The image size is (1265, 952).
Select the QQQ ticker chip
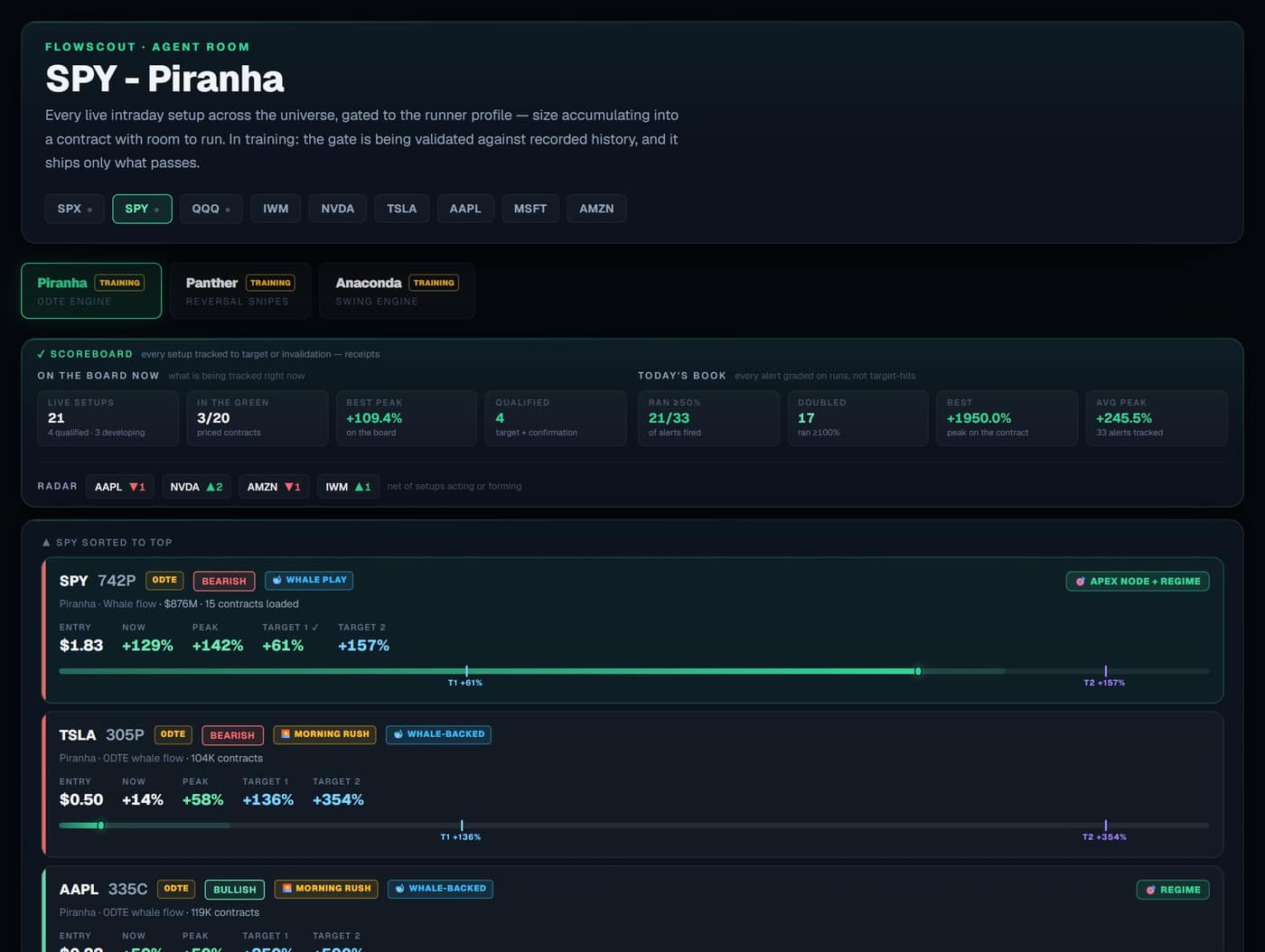coord(211,209)
